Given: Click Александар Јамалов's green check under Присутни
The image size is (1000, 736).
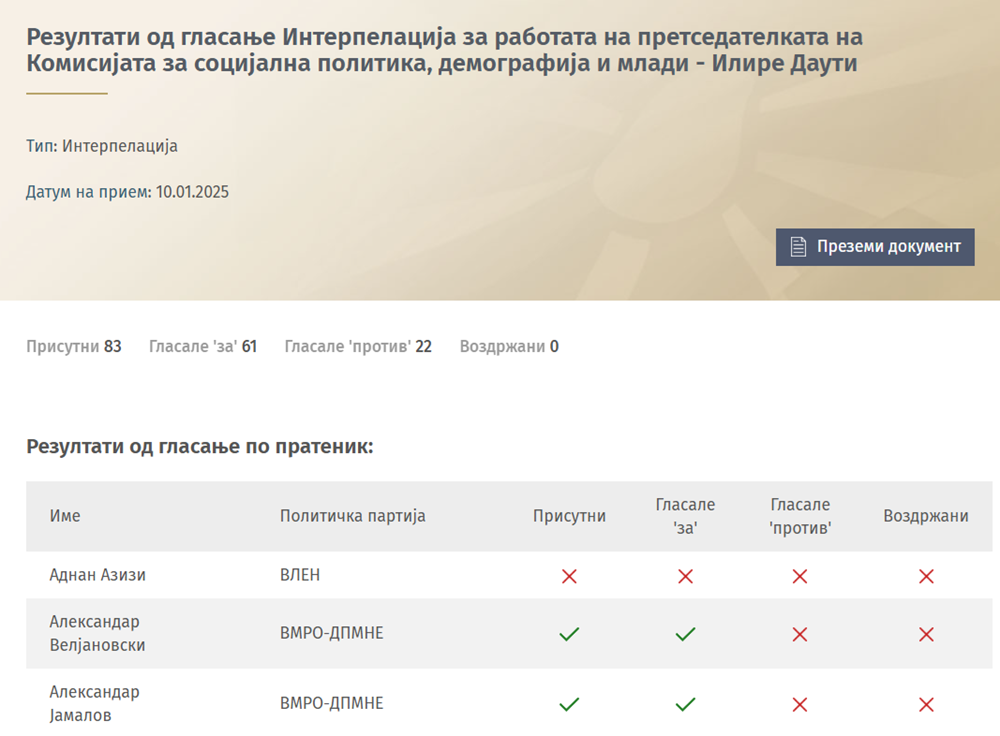Looking at the screenshot, I should click(569, 704).
